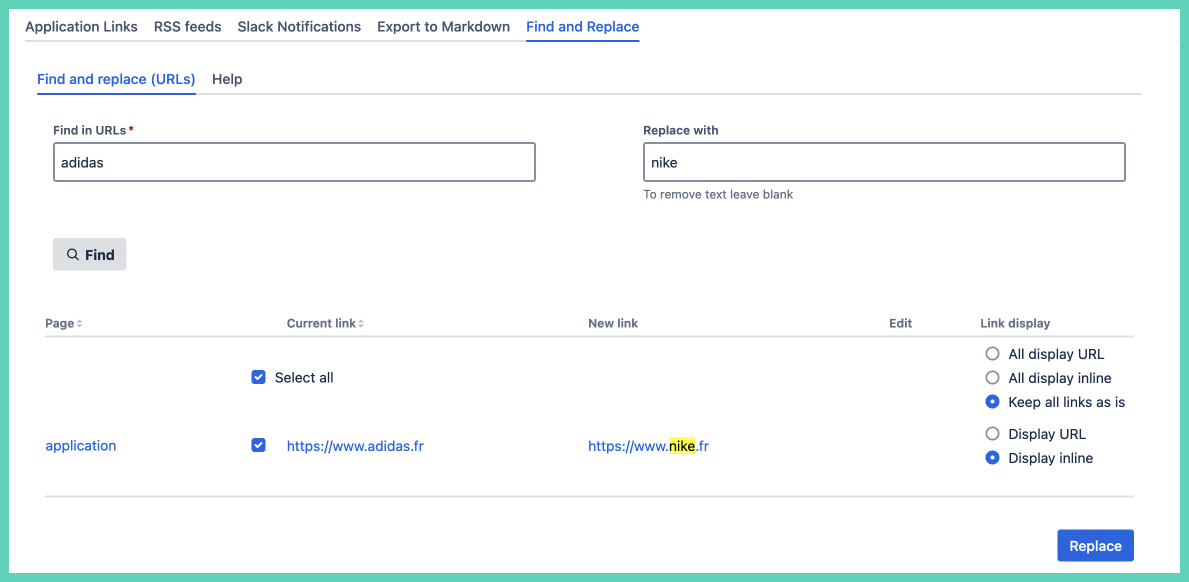Sort results using Current link column arrows
This screenshot has width=1189, height=582.
(x=361, y=323)
